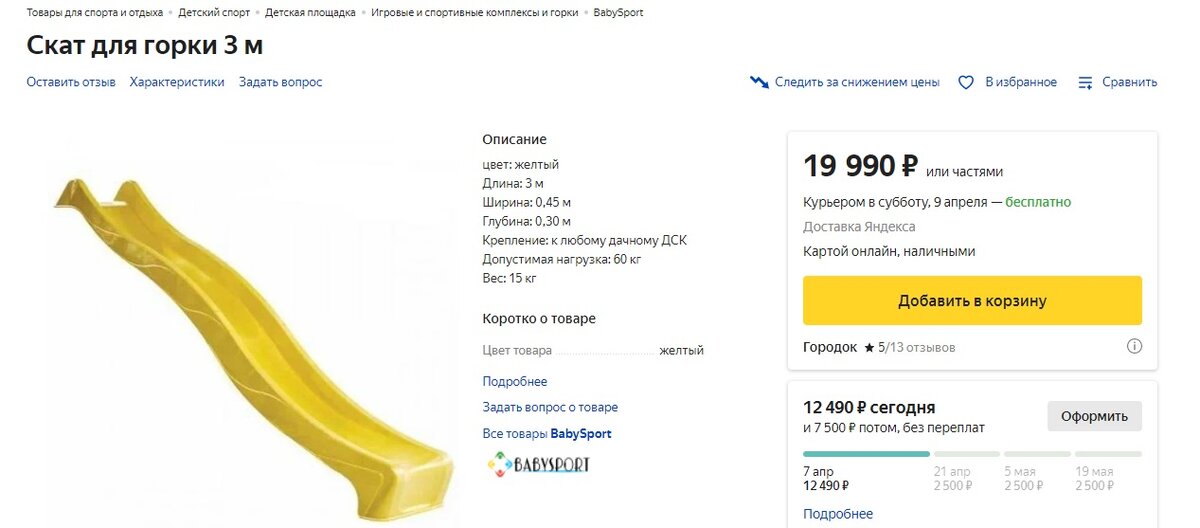Click the compare list icon

coord(1085,83)
